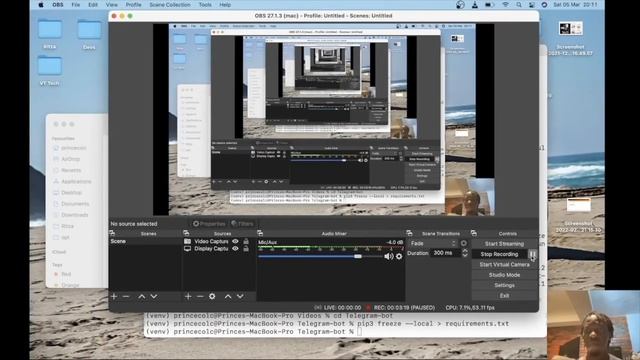Viewport: 640px width, 360px height.
Task: Open Spotlight search in menu bar
Action: coord(518,5)
